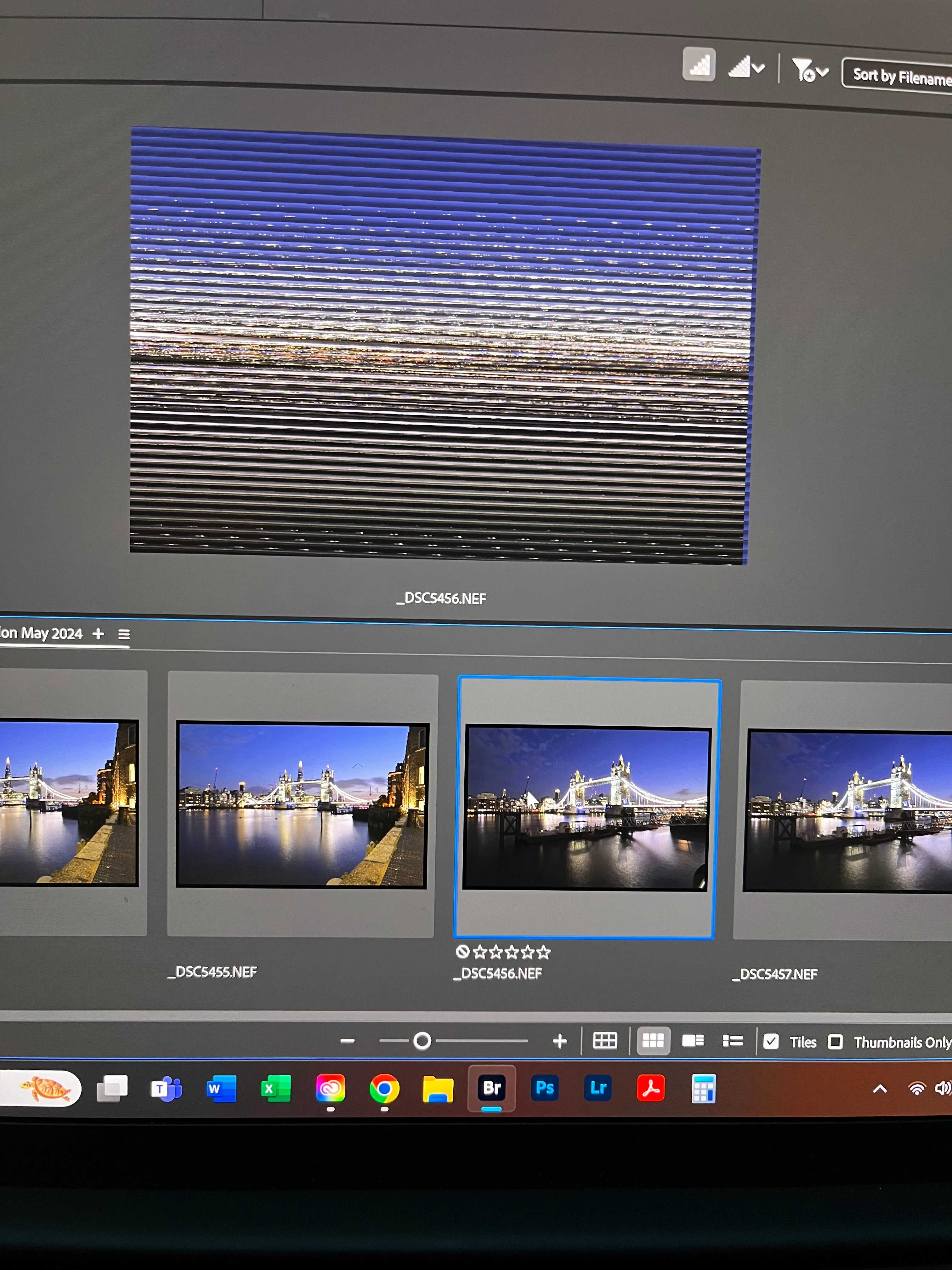Screen dimensions: 952x1270
Task: Lock thumbnail grid view icon
Action: [x=605, y=1040]
